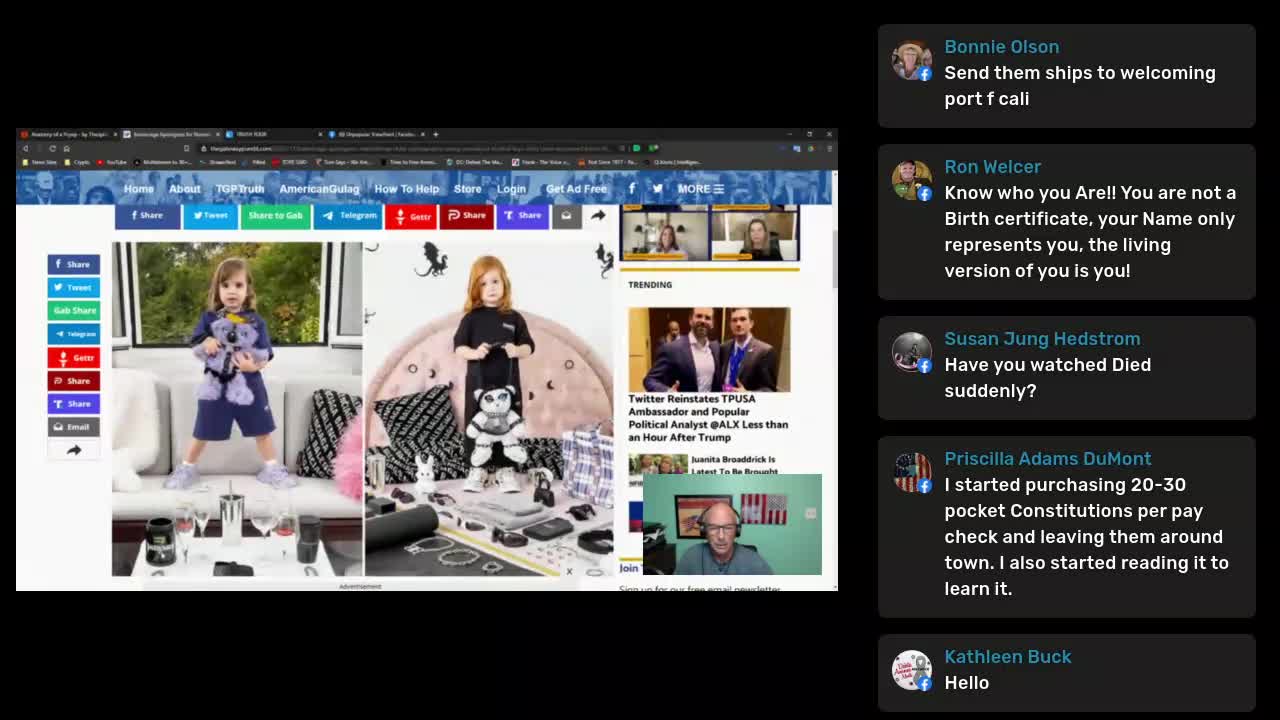Open the About navigation item
Viewport: 1280px width, 720px height.
point(184,188)
